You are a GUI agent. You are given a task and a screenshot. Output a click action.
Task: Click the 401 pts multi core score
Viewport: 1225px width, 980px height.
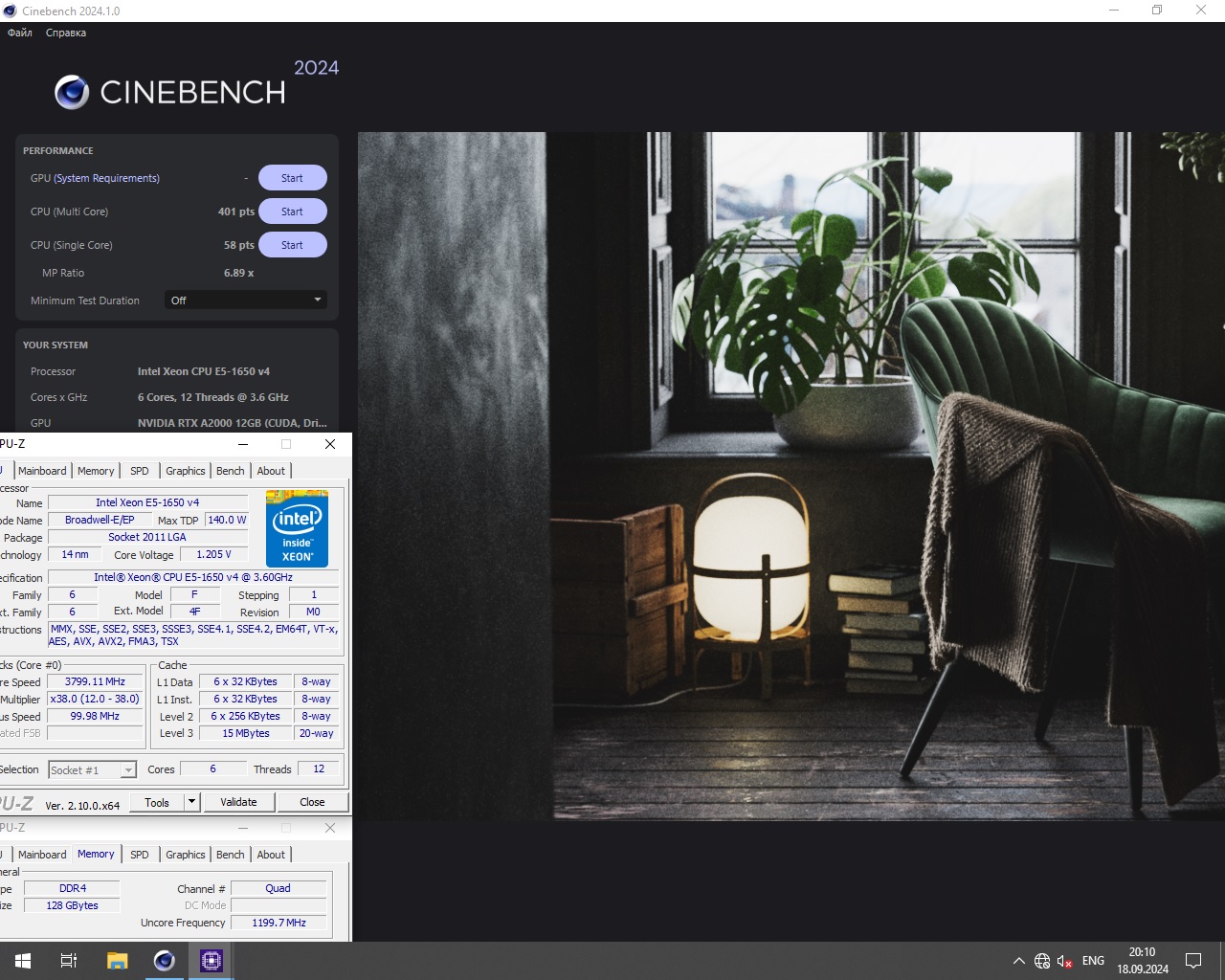tap(235, 212)
